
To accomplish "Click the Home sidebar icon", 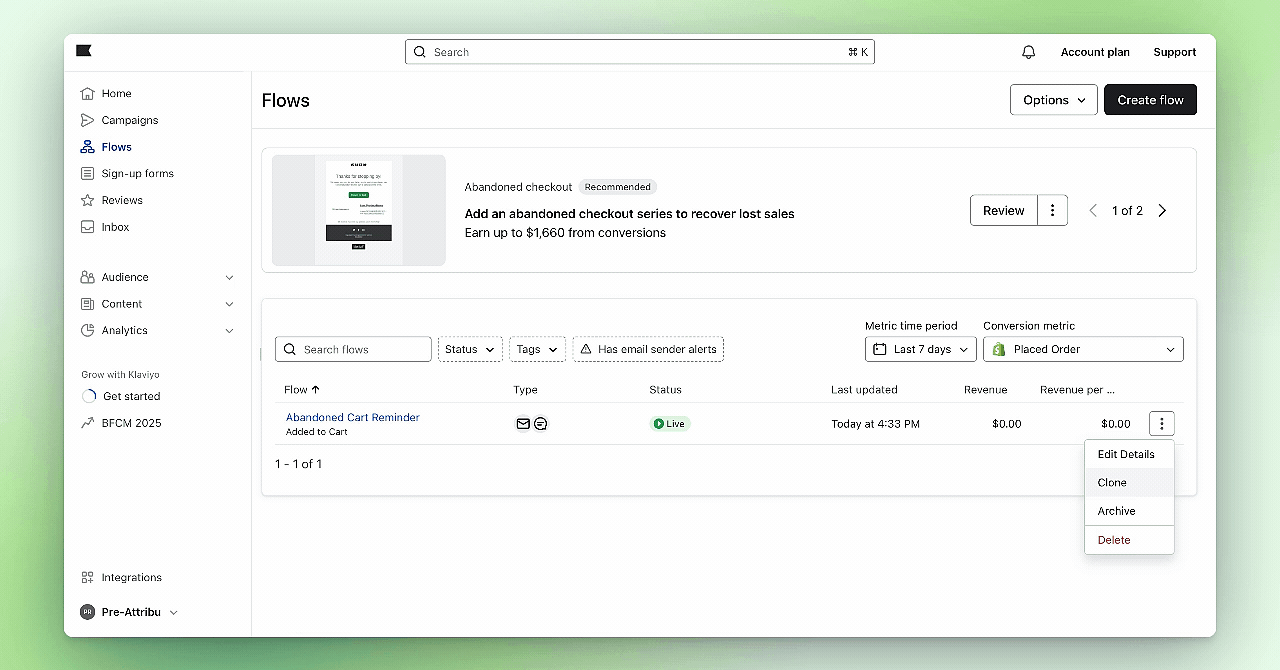I will click(x=88, y=93).
